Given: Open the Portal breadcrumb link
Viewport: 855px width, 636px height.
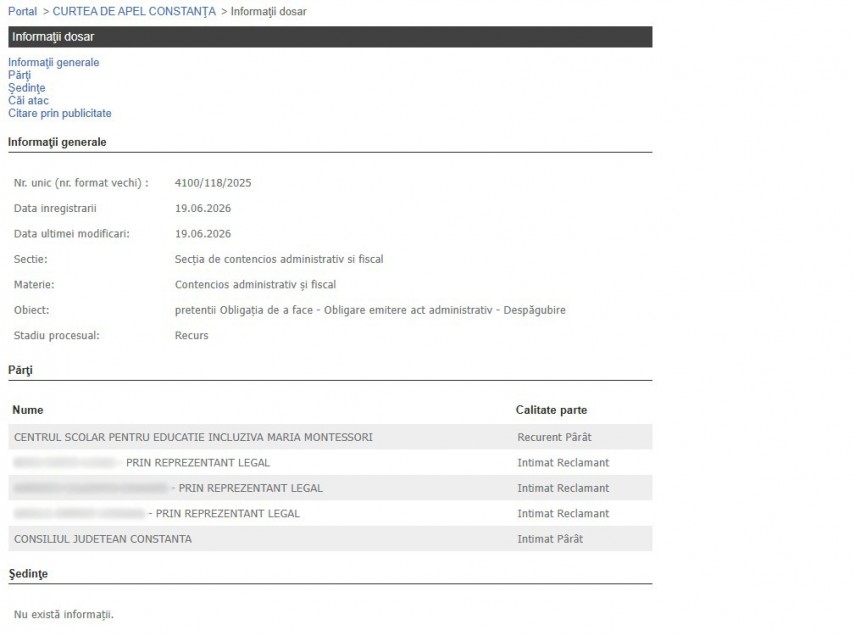Looking at the screenshot, I should click(22, 11).
